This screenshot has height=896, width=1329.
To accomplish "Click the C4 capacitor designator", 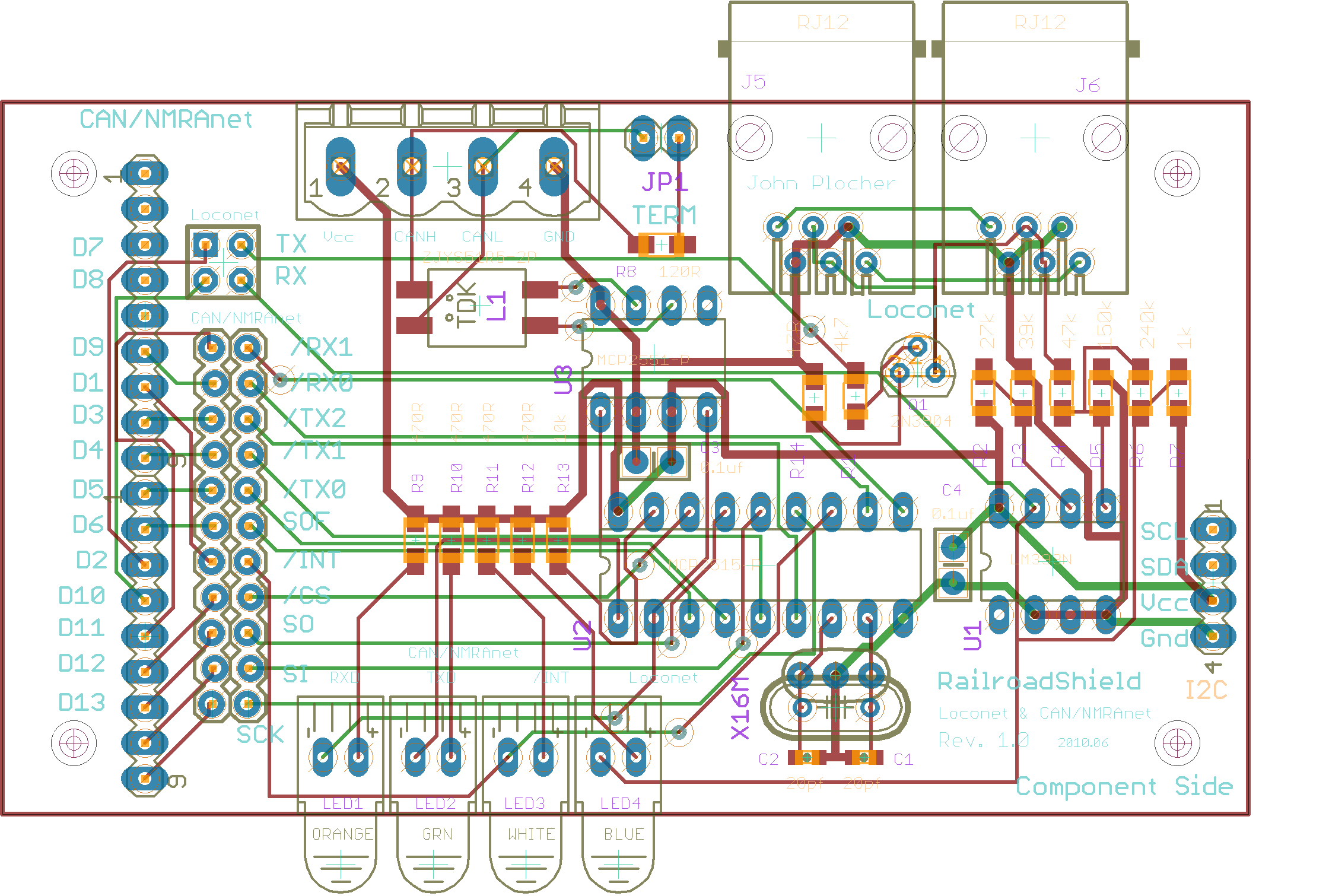I will pyautogui.click(x=952, y=490).
